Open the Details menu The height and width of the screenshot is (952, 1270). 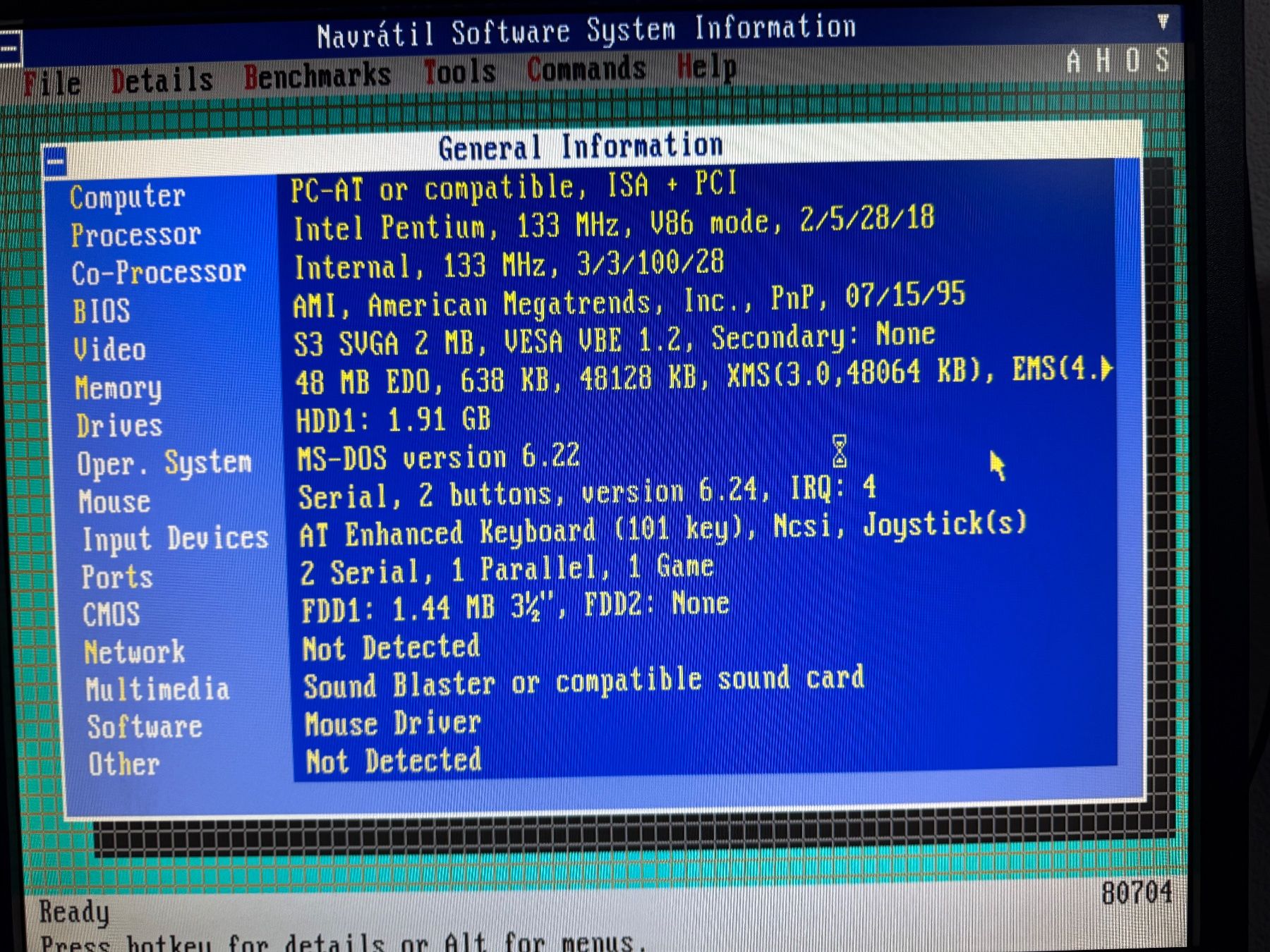[x=162, y=80]
